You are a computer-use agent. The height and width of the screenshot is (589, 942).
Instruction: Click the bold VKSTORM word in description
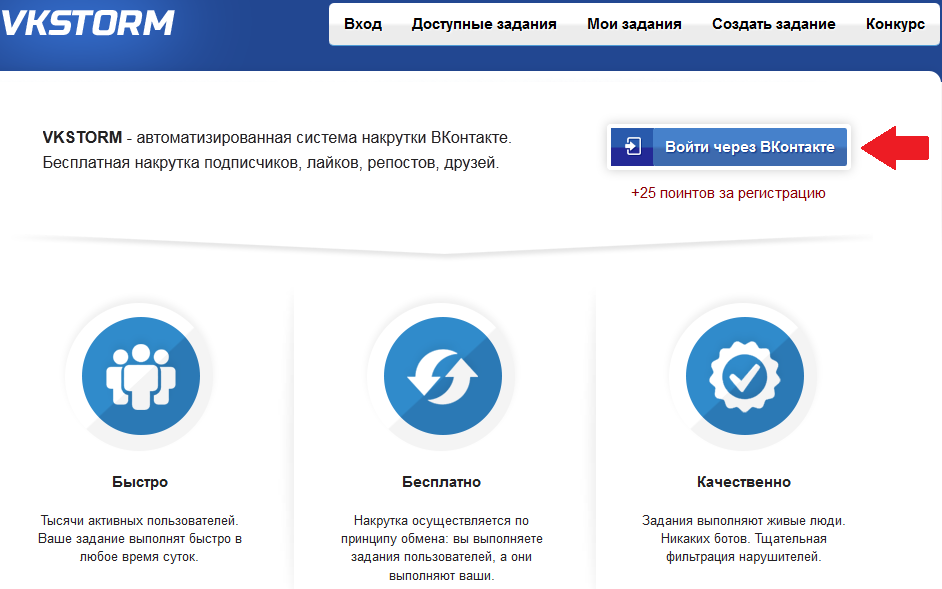click(82, 138)
